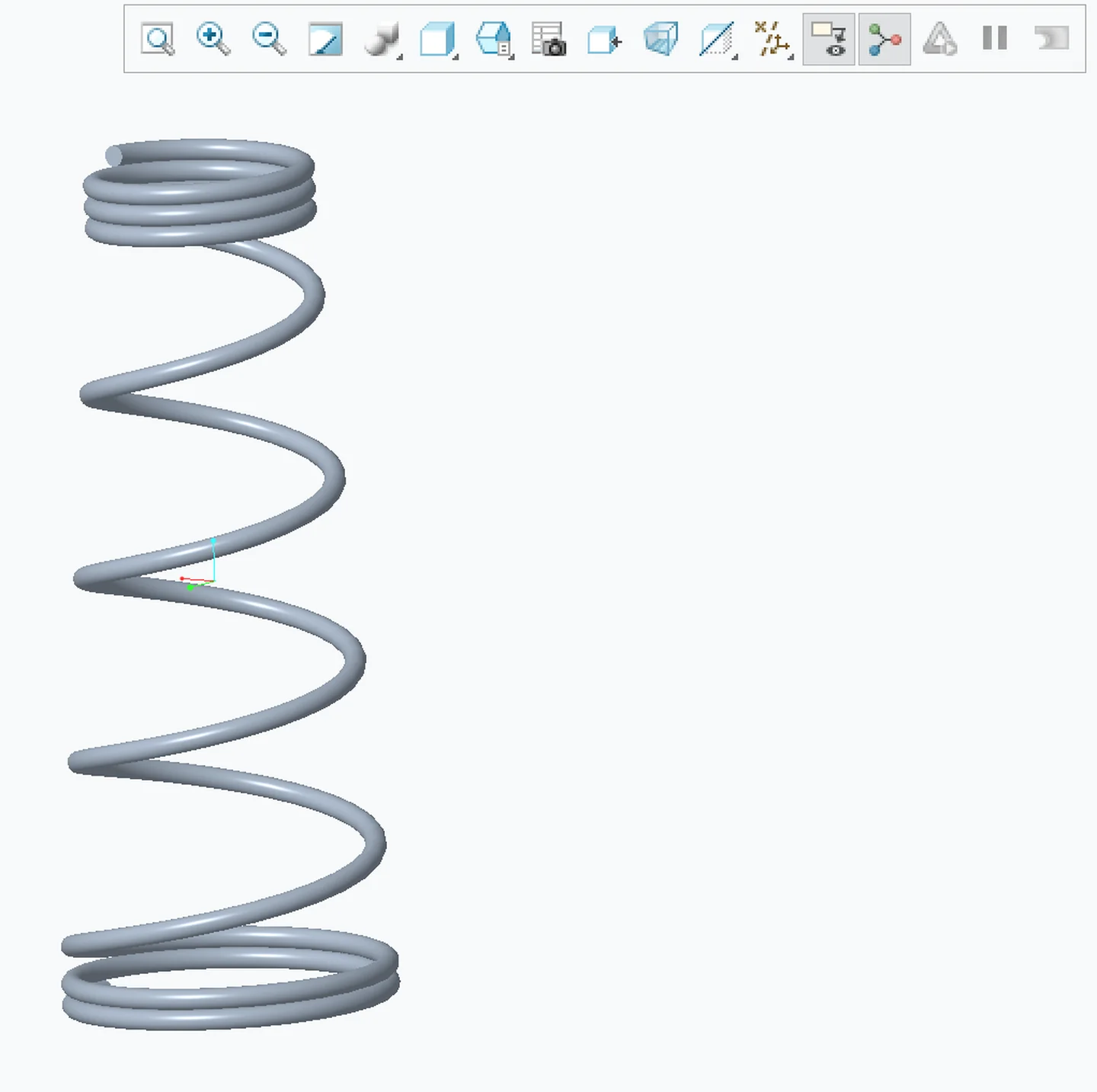Image resolution: width=1097 pixels, height=1092 pixels.
Task: Open the section clipping dropdown
Action: (718, 39)
